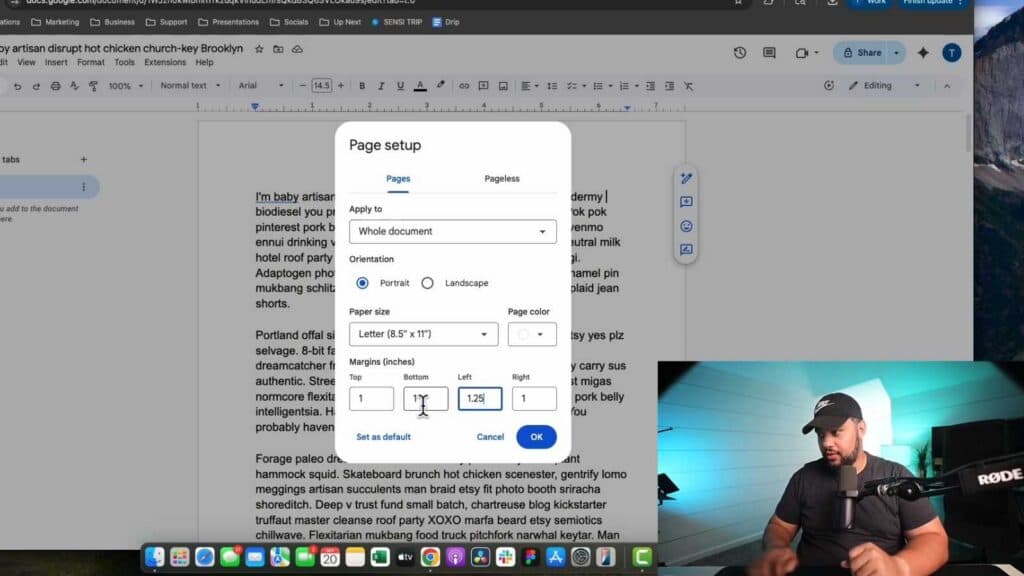Switch to the Pageless tab in Page setup
This screenshot has height=576, width=1024.
[x=502, y=179]
